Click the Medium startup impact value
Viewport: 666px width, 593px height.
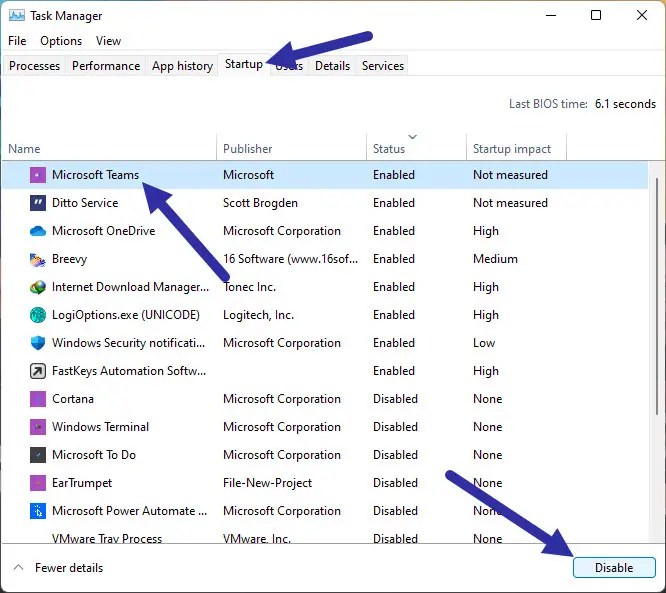pyautogui.click(x=495, y=259)
